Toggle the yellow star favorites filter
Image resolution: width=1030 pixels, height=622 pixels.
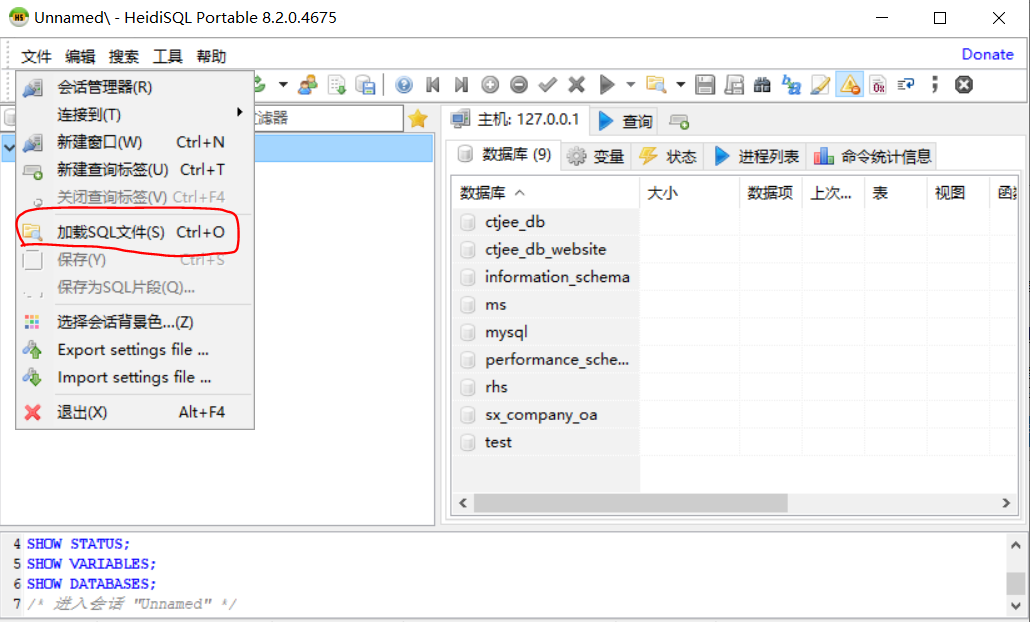click(x=418, y=119)
